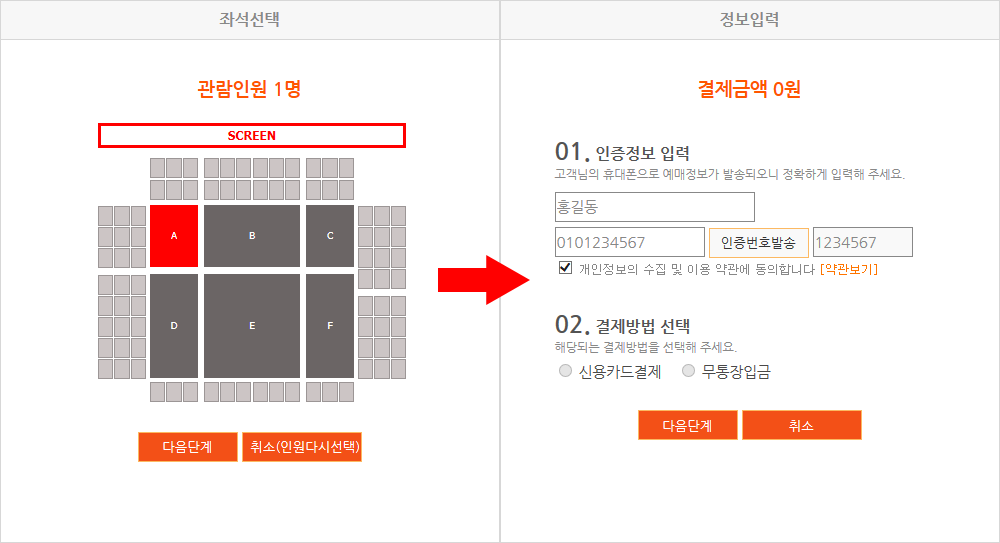Image resolution: width=1000 pixels, height=543 pixels.
Task: Click the SCREEN box above the seats
Action: click(x=252, y=135)
